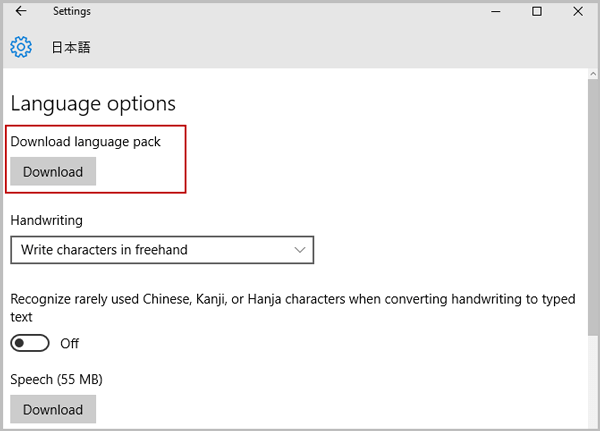Click the scrollbar track below the thumb
Image resolution: width=600 pixels, height=431 pixels.
[593, 381]
